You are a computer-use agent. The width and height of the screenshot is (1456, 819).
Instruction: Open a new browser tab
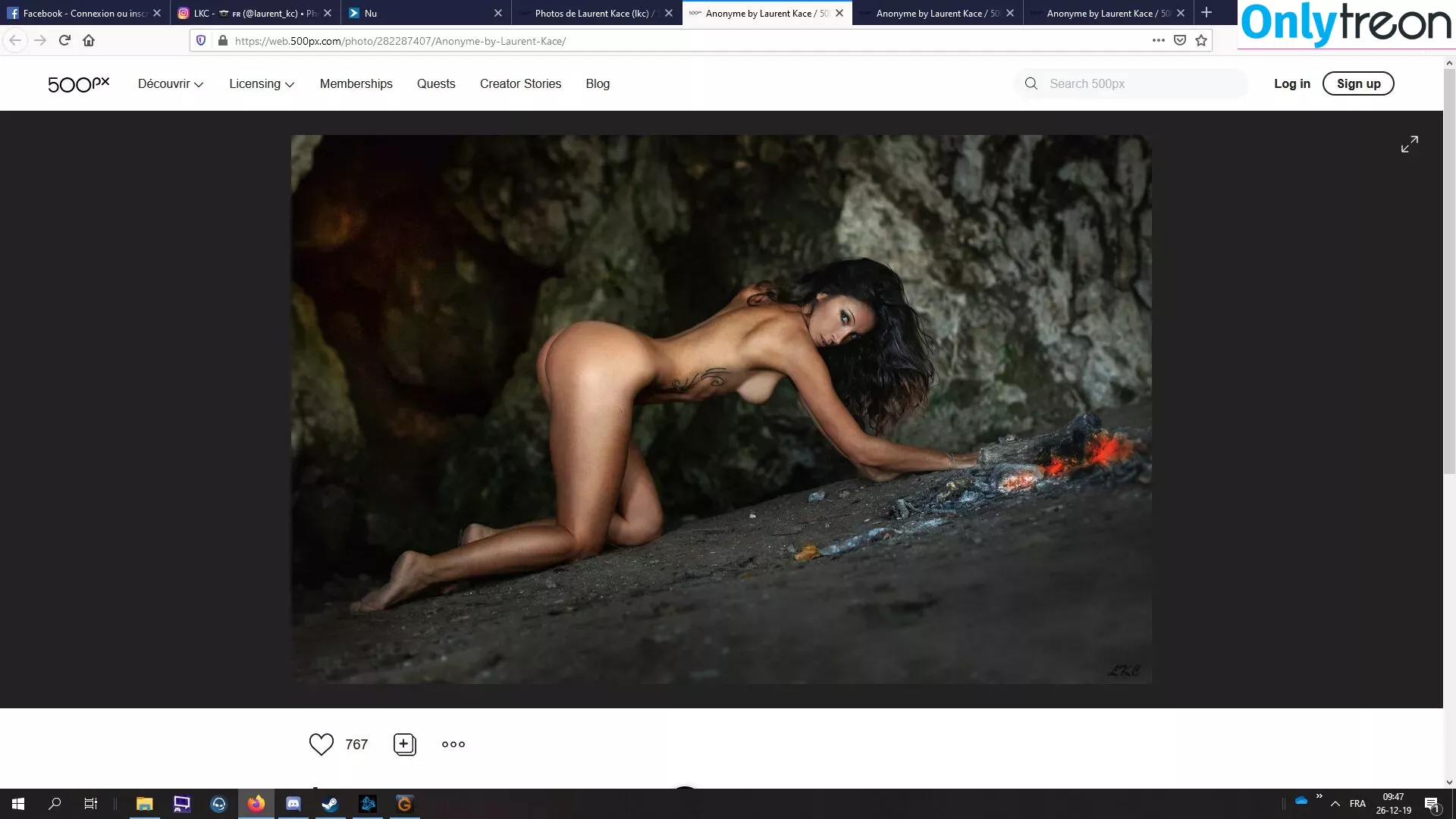point(1207,12)
